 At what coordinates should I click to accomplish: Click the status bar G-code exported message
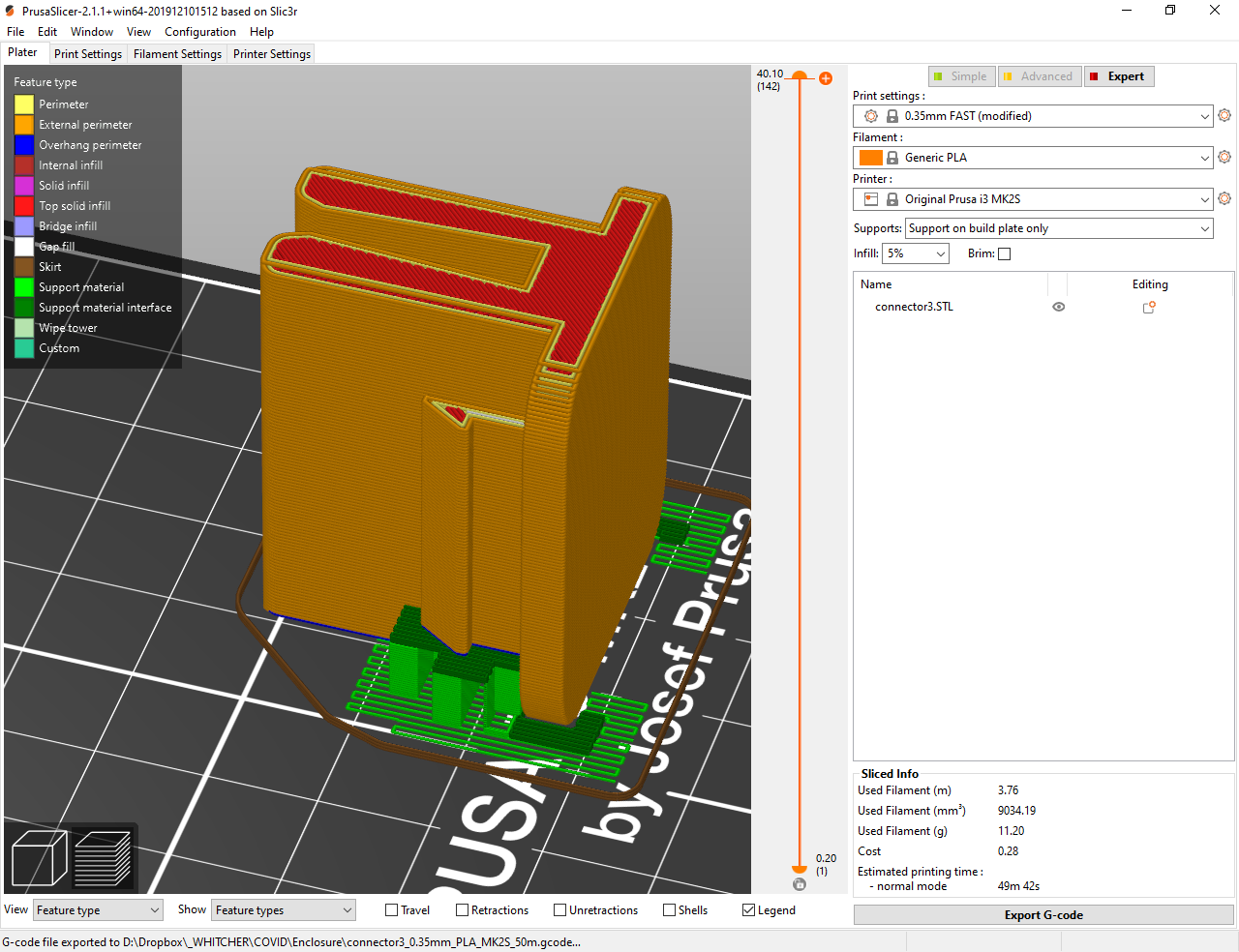[291, 942]
